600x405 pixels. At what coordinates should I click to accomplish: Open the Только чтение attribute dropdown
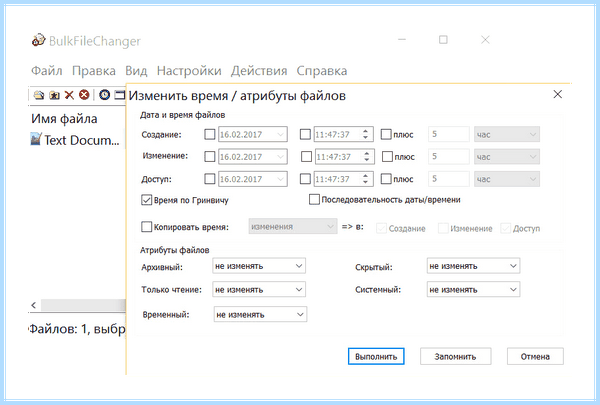(259, 289)
